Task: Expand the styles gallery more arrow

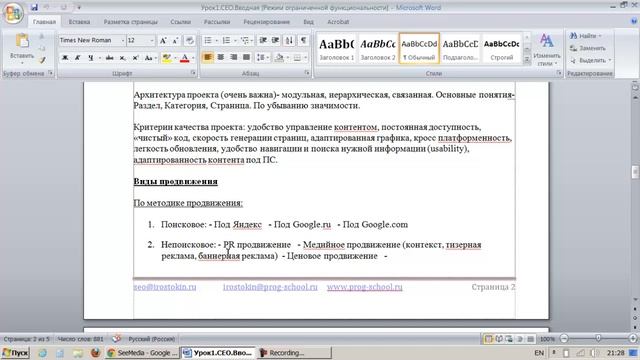Action: pos(527,60)
